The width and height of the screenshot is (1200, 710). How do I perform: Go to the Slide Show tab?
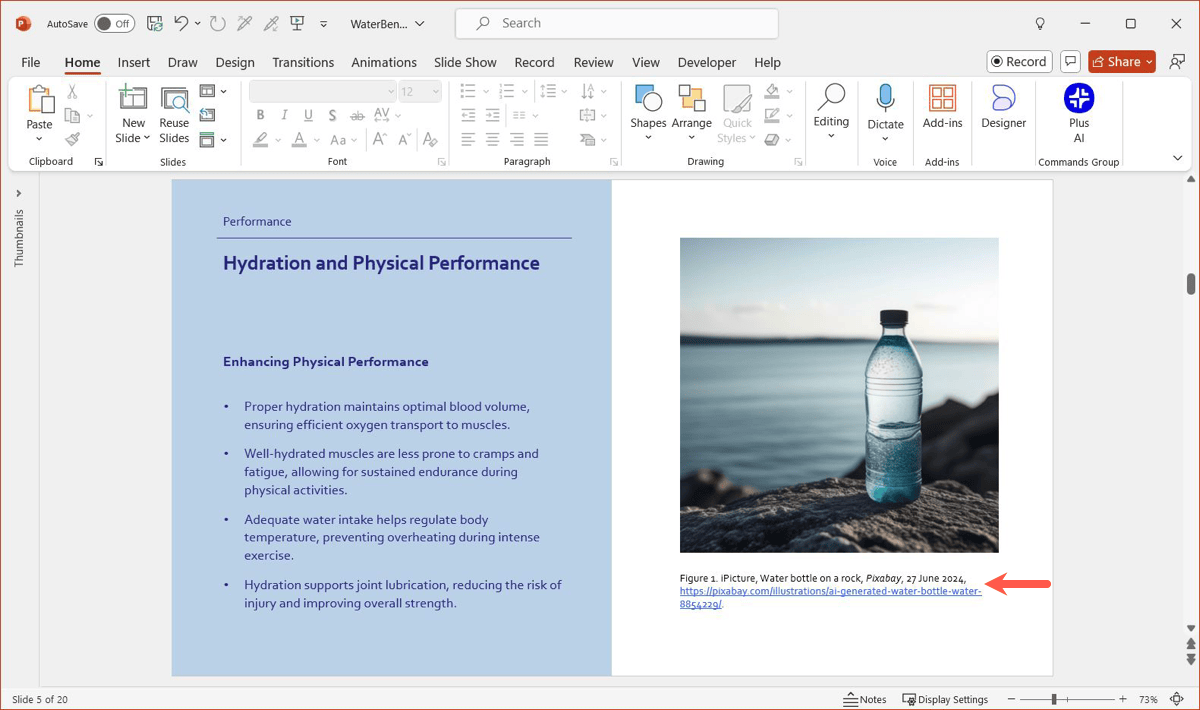465,62
